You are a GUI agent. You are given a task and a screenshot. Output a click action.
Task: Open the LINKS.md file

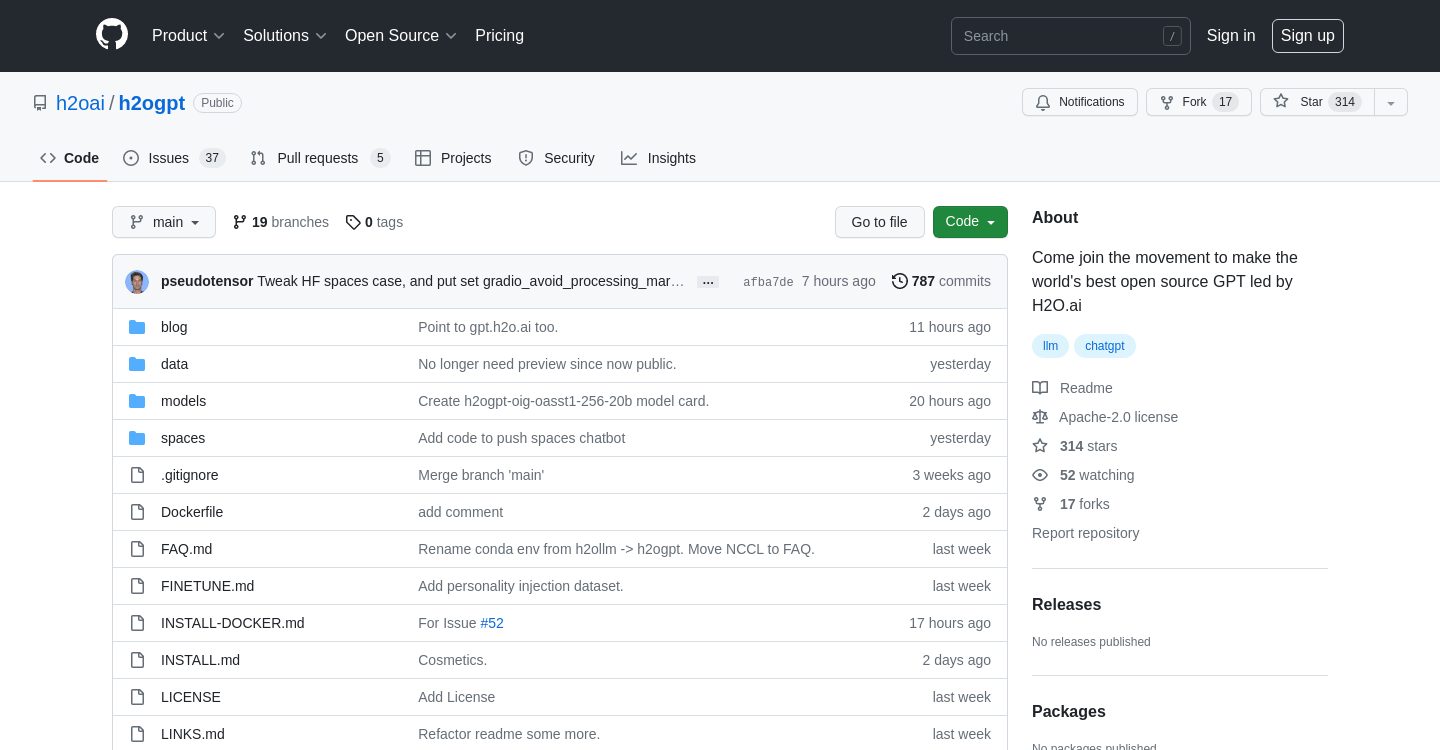193,734
